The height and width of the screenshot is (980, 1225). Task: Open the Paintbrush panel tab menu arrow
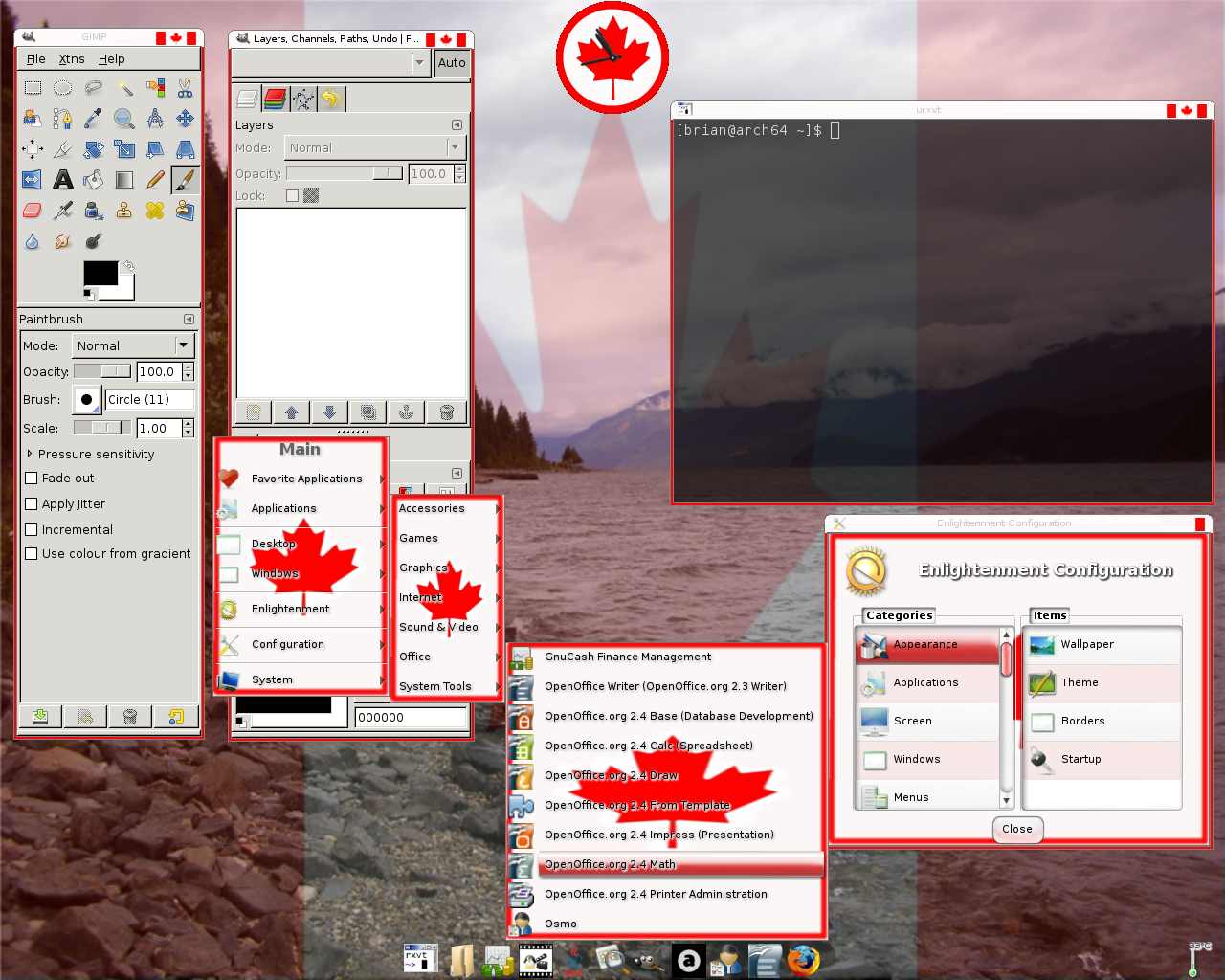pos(189,319)
